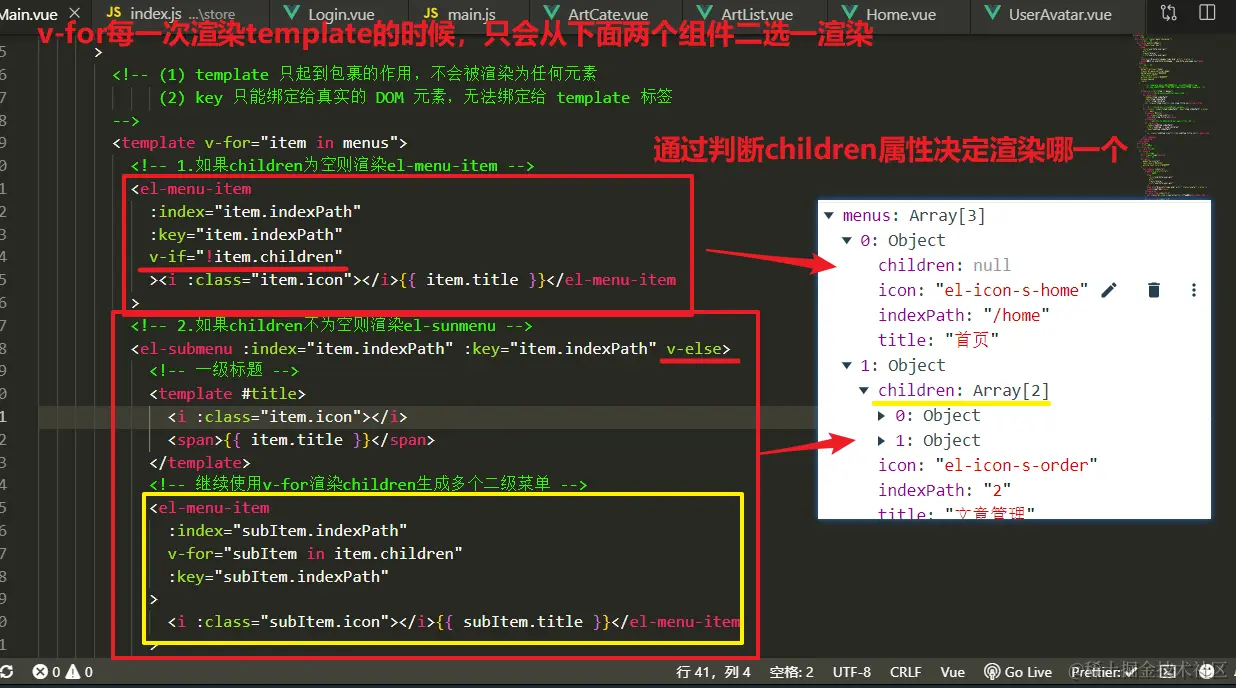Click the title: "首页" row

[938, 340]
